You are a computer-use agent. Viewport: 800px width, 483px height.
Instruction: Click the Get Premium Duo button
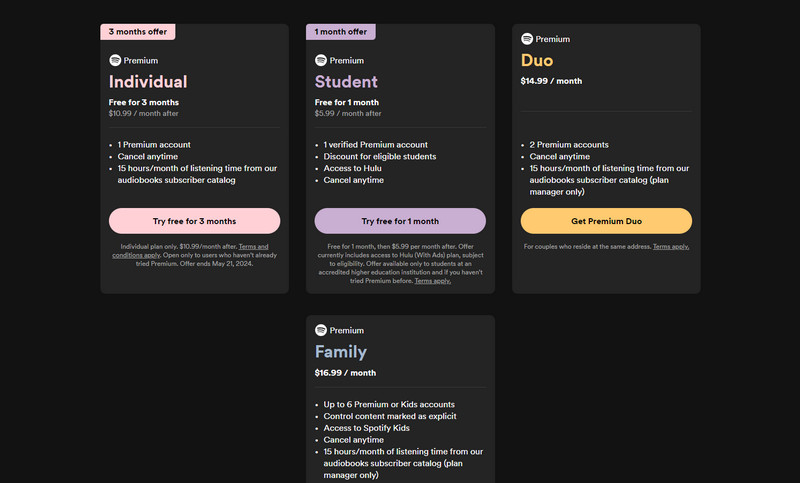(606, 221)
